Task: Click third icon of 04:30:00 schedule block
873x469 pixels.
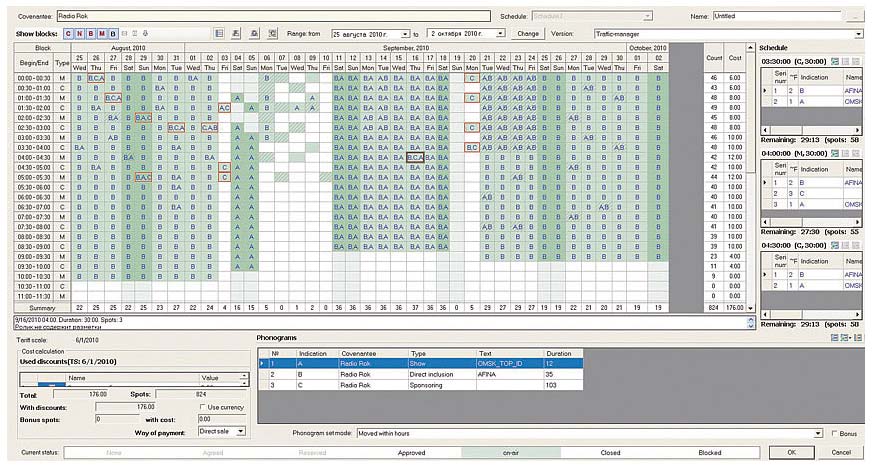Action: coord(856,245)
